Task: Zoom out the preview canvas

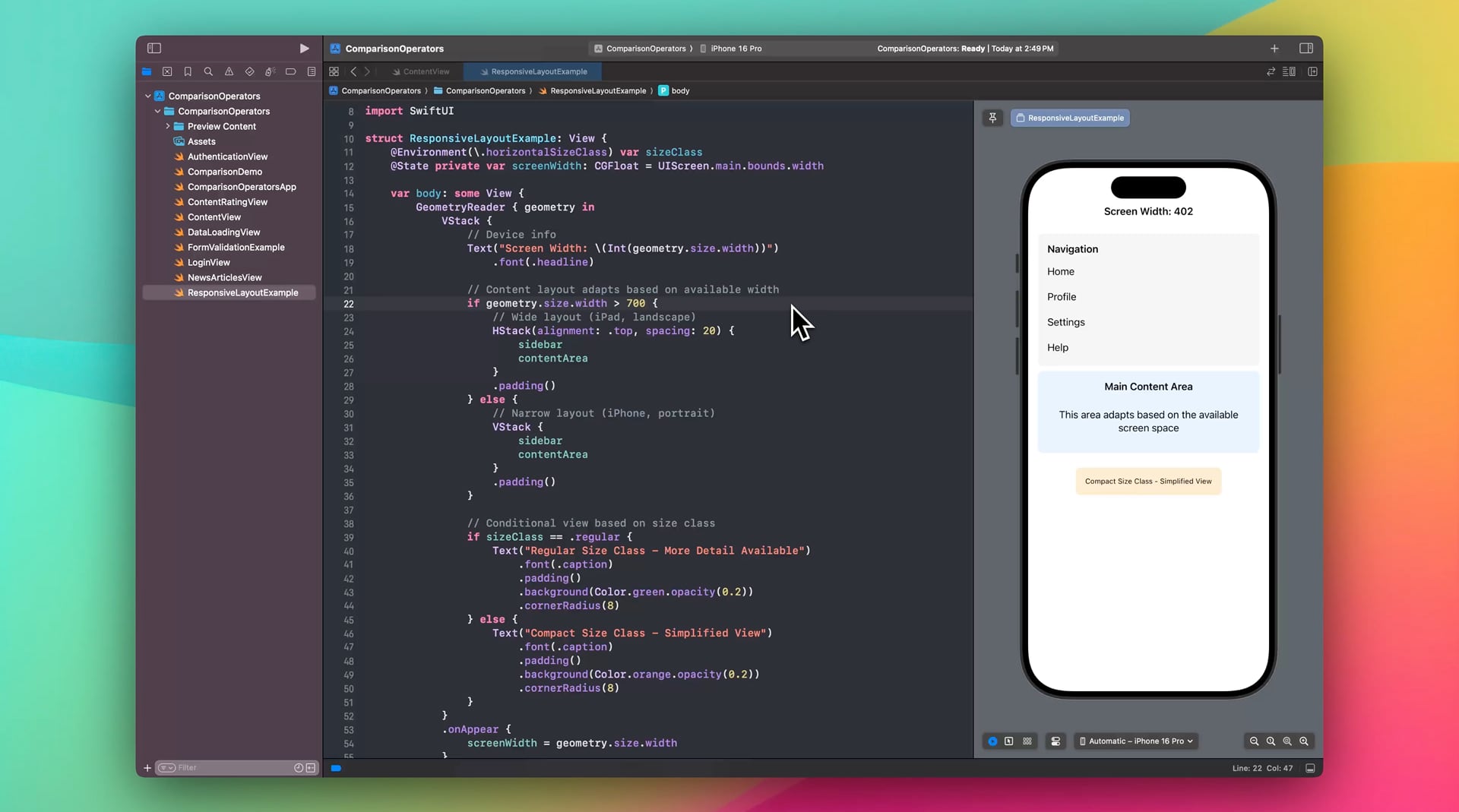Action: (1255, 741)
